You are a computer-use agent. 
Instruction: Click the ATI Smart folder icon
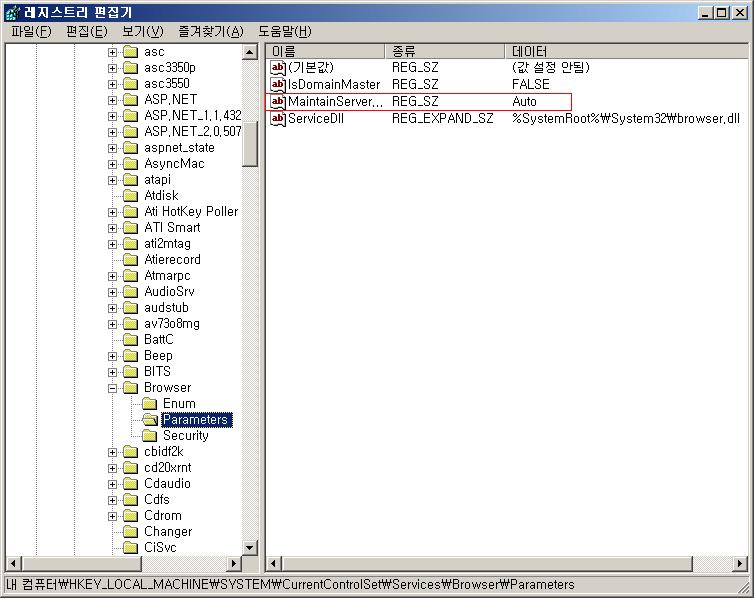[130, 228]
